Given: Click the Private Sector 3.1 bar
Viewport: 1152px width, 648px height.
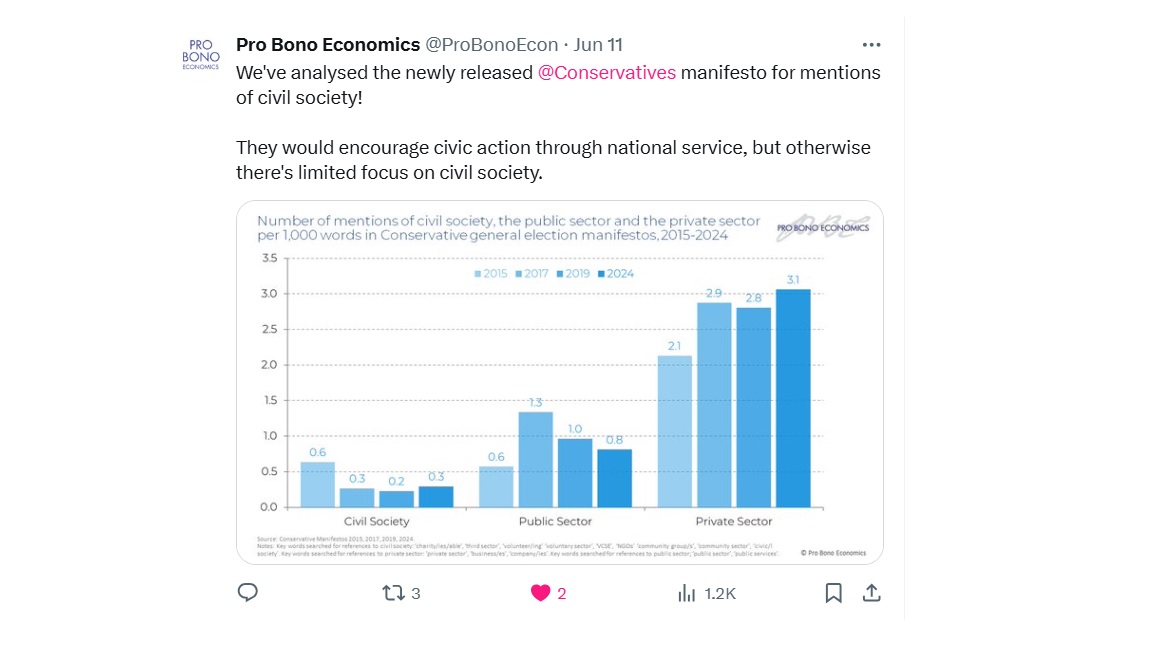Looking at the screenshot, I should (793, 398).
